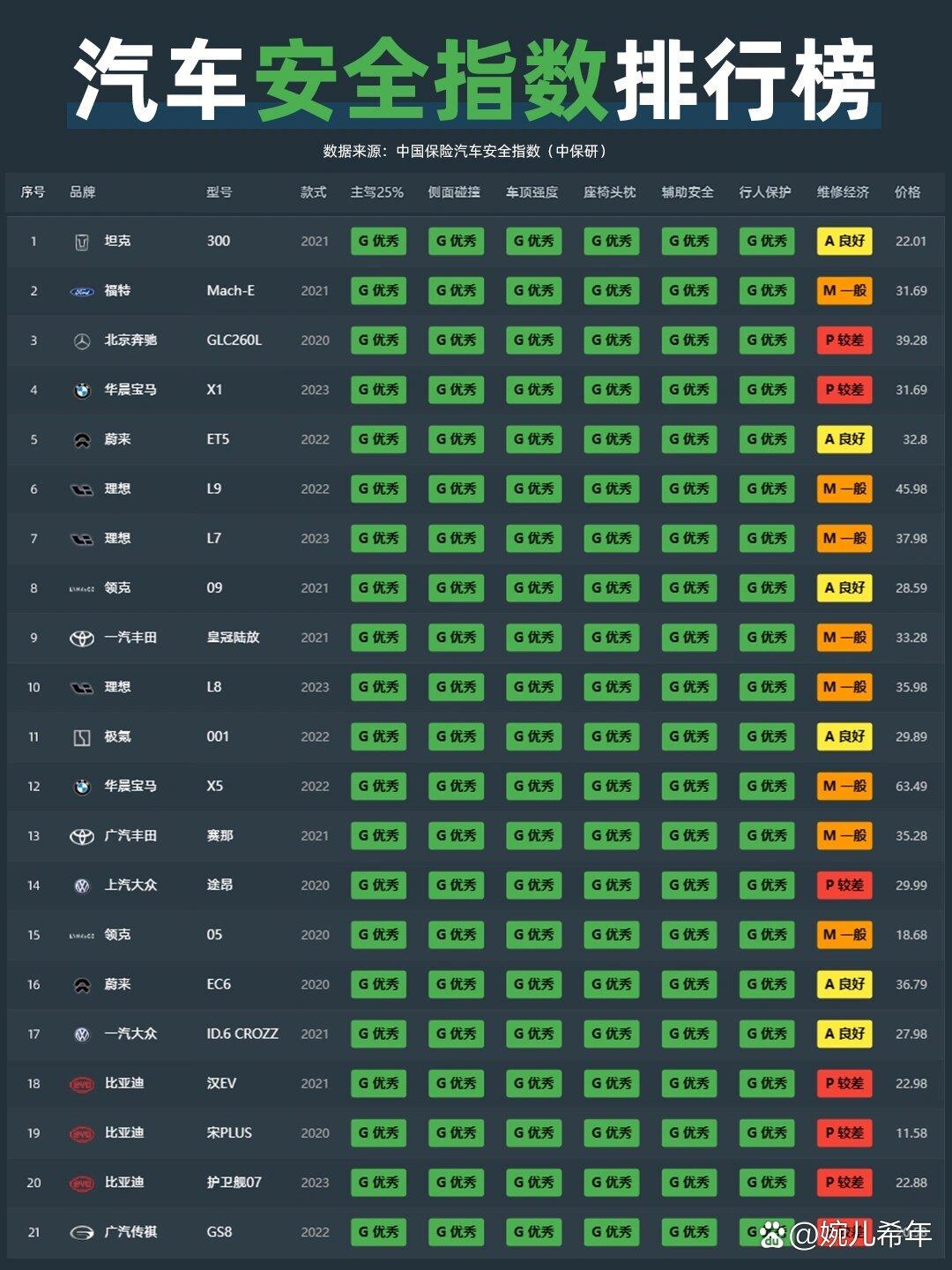
Task: Select the 品牌 column header
Action: coord(83,192)
